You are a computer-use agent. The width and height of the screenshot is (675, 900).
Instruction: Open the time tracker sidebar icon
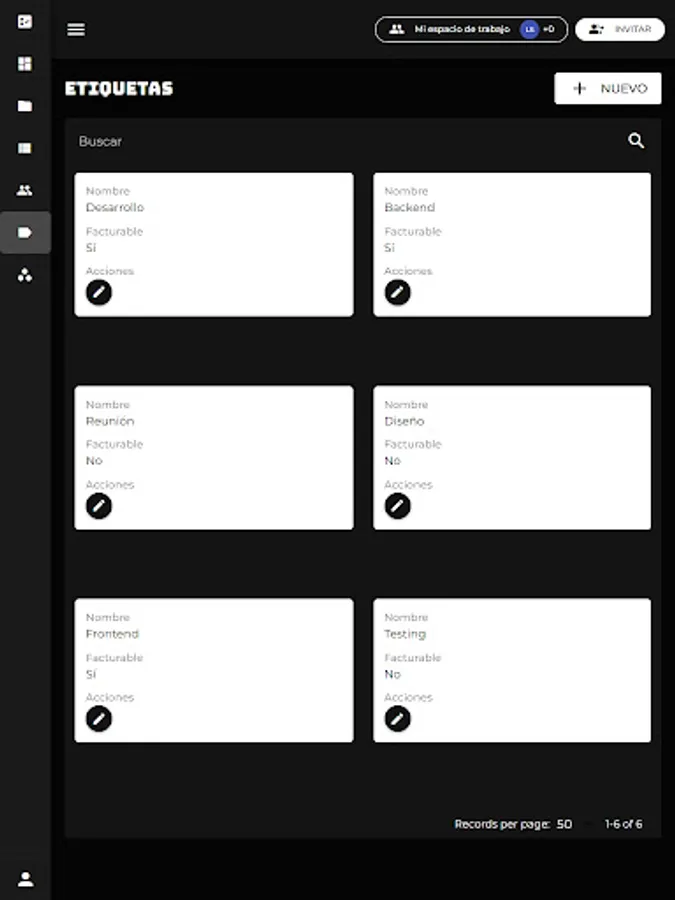click(x=25, y=22)
